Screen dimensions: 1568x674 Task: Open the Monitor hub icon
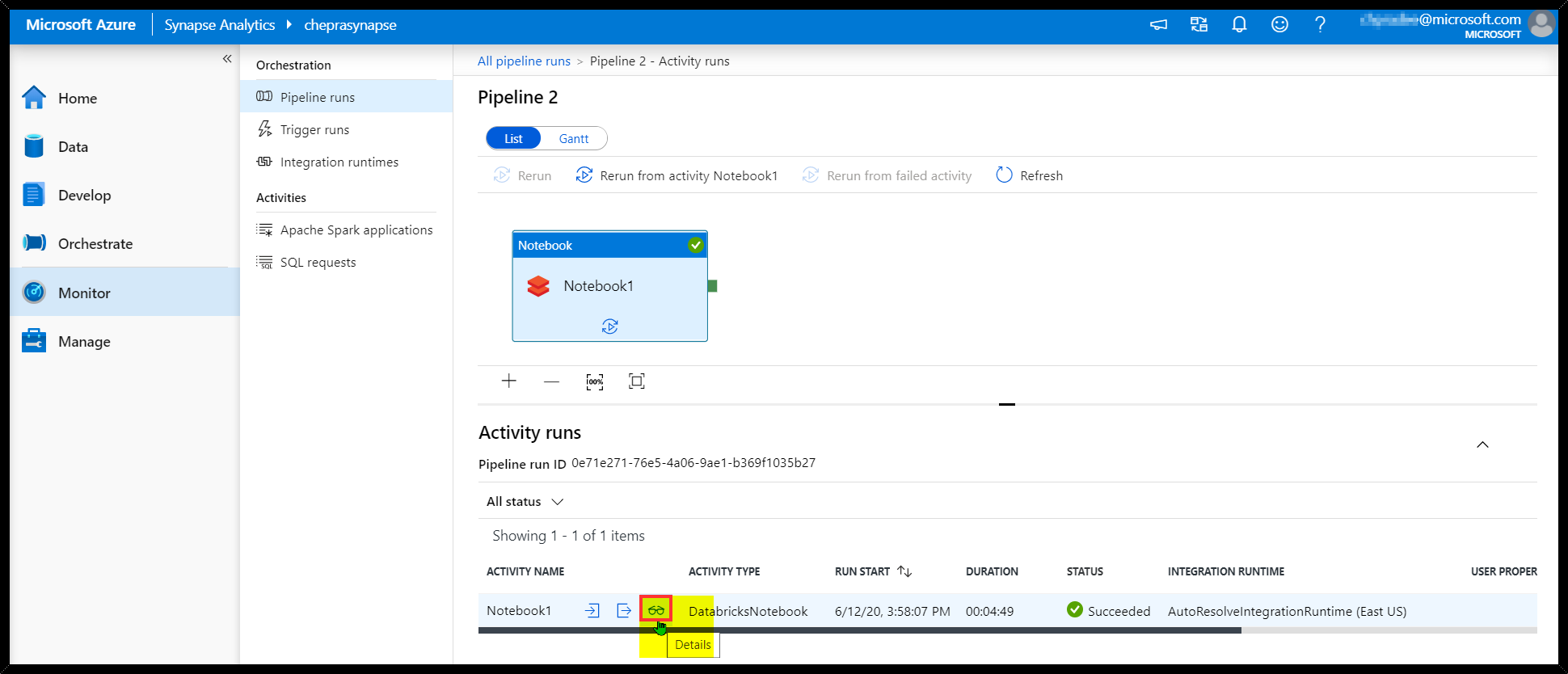point(34,293)
